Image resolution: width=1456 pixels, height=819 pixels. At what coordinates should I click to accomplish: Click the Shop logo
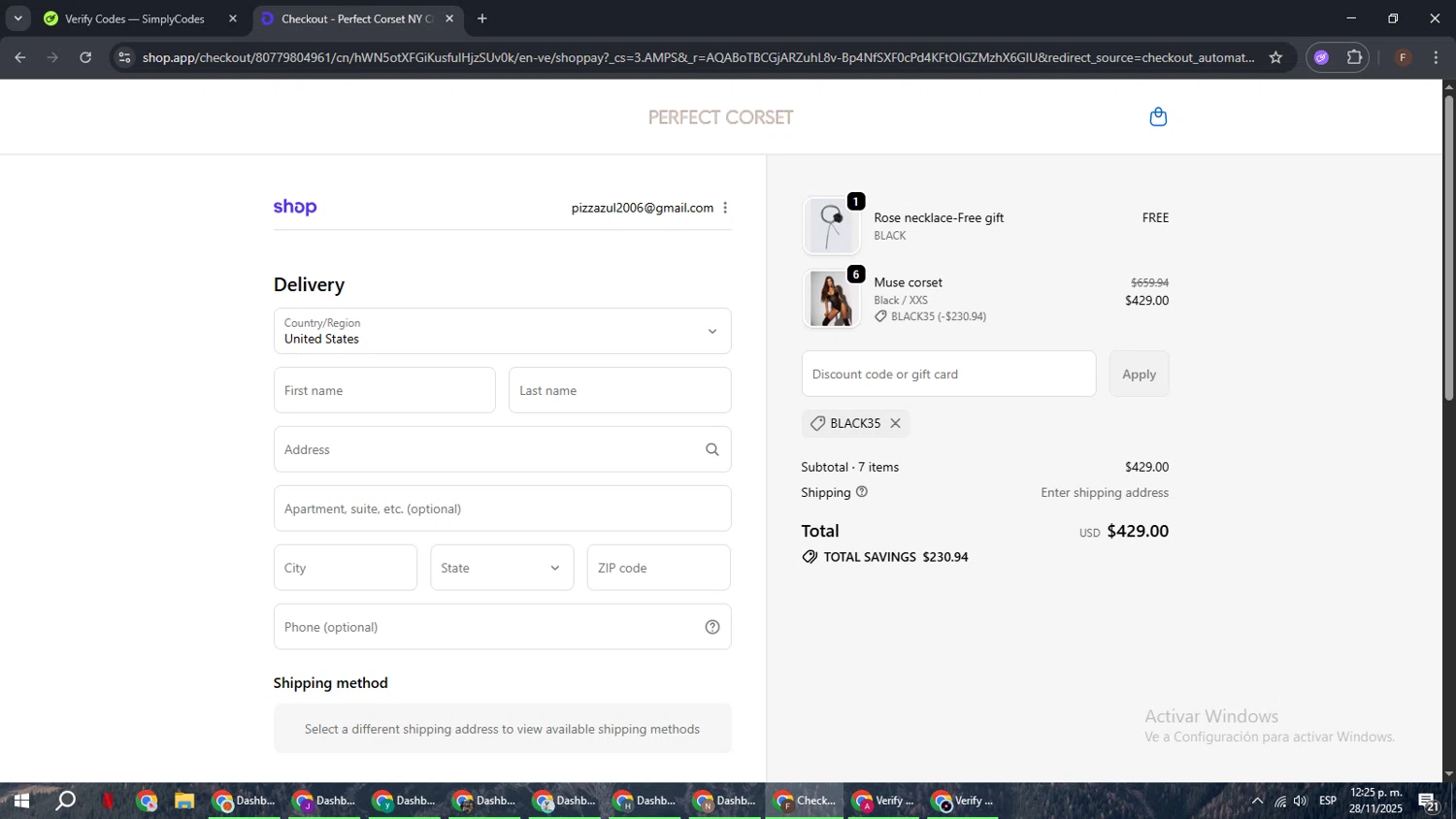[x=295, y=207]
